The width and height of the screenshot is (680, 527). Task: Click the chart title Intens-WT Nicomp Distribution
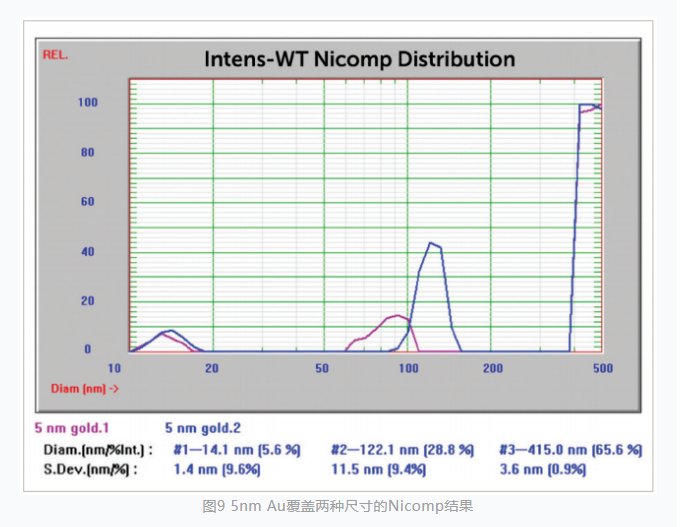tap(359, 59)
